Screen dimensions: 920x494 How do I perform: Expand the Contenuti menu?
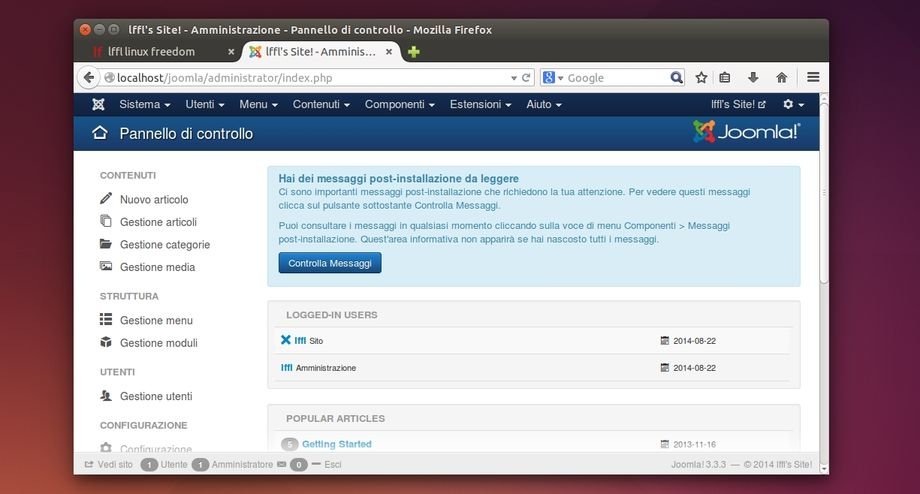[x=321, y=104]
